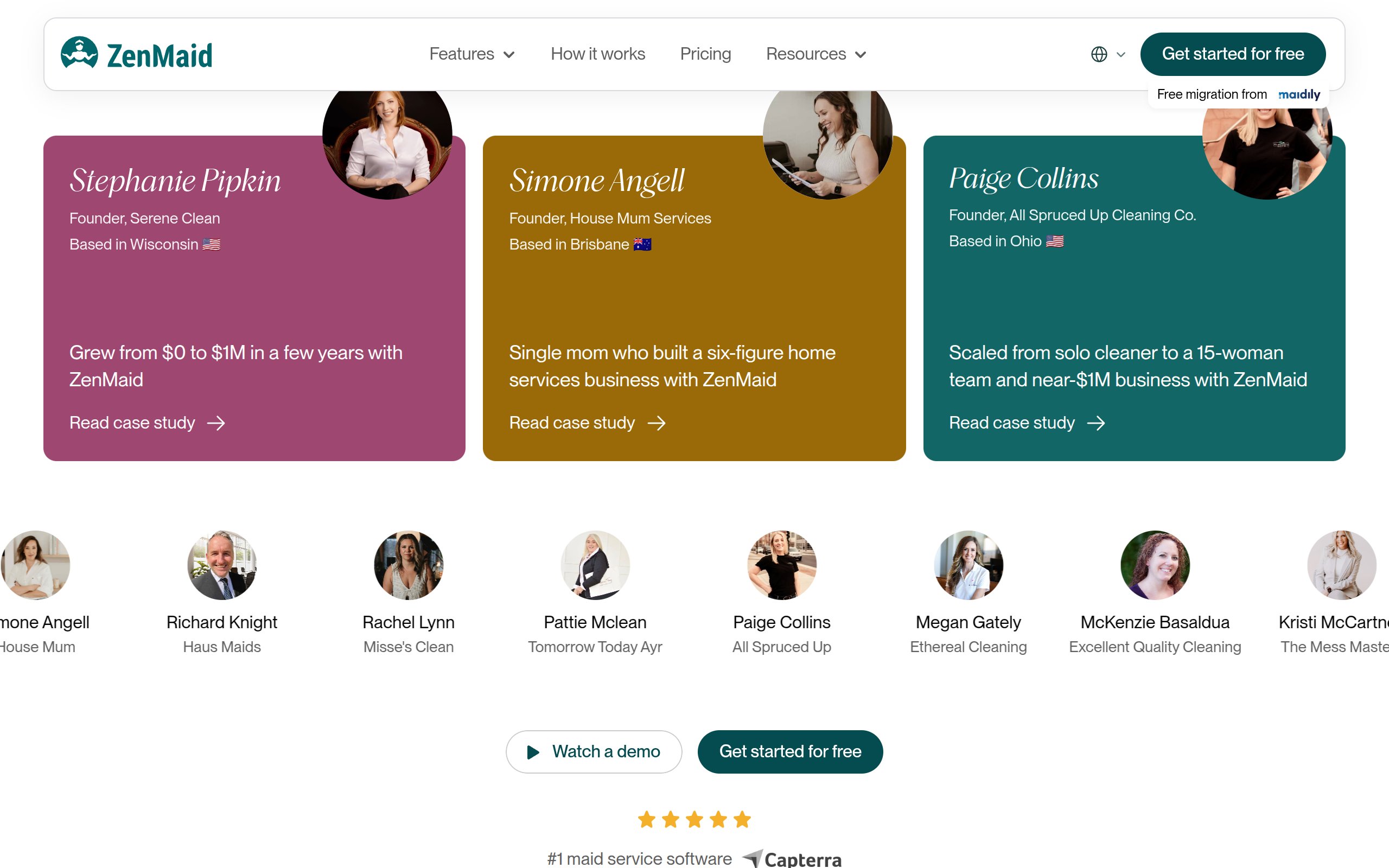1389x868 pixels.
Task: Select Rachel Lynn's avatar
Action: (408, 565)
